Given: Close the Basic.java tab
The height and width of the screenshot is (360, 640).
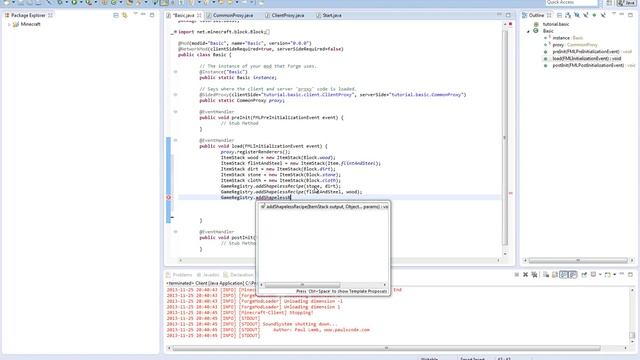Looking at the screenshot, I should click(200, 16).
